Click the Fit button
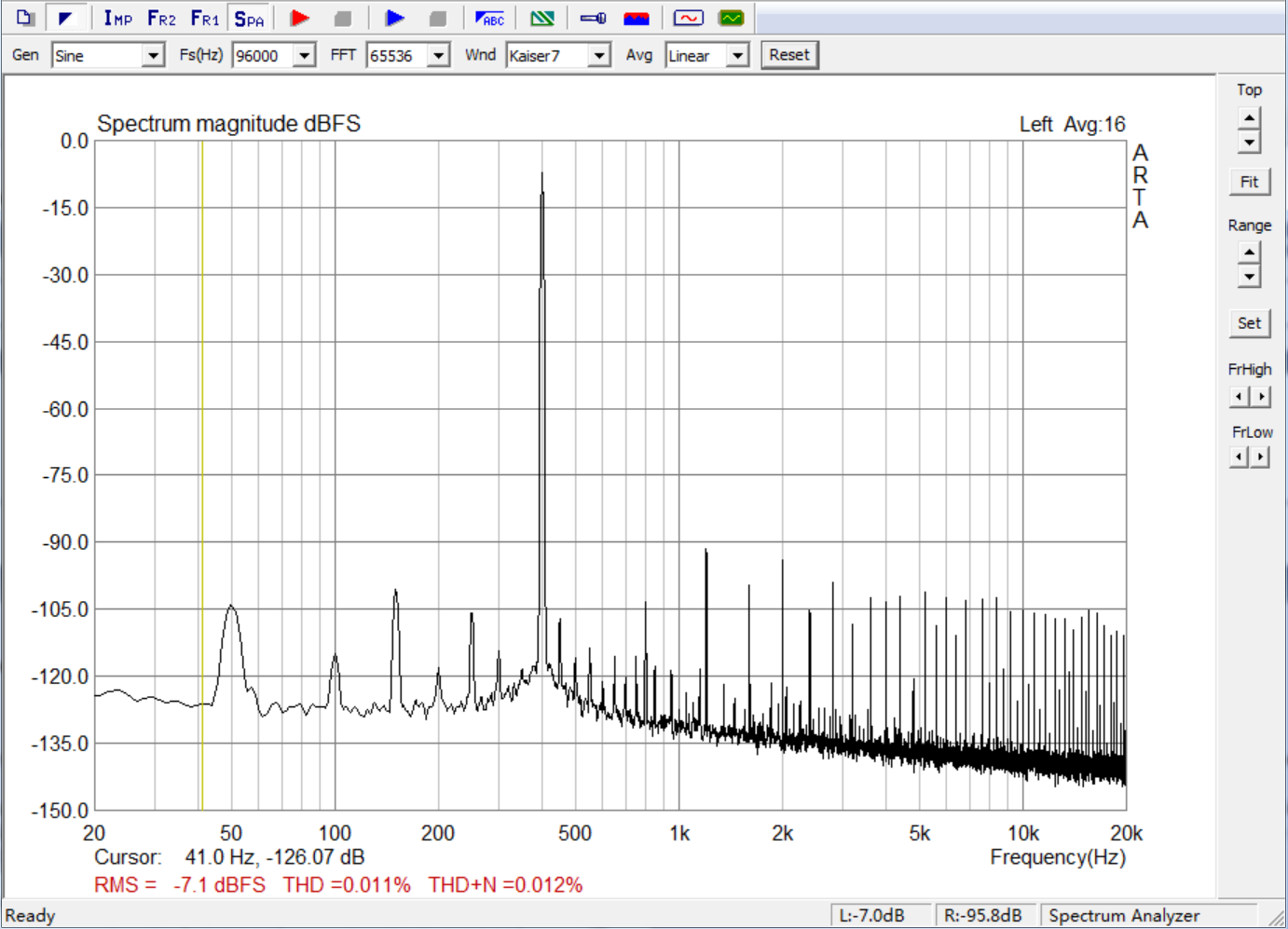The height and width of the screenshot is (929, 1288). coord(1249,182)
